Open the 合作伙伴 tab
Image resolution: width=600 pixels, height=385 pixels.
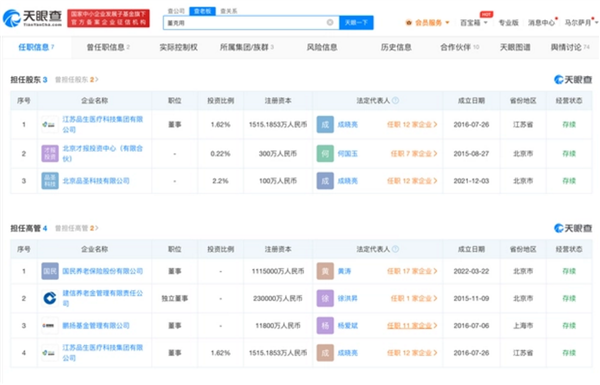tap(459, 47)
